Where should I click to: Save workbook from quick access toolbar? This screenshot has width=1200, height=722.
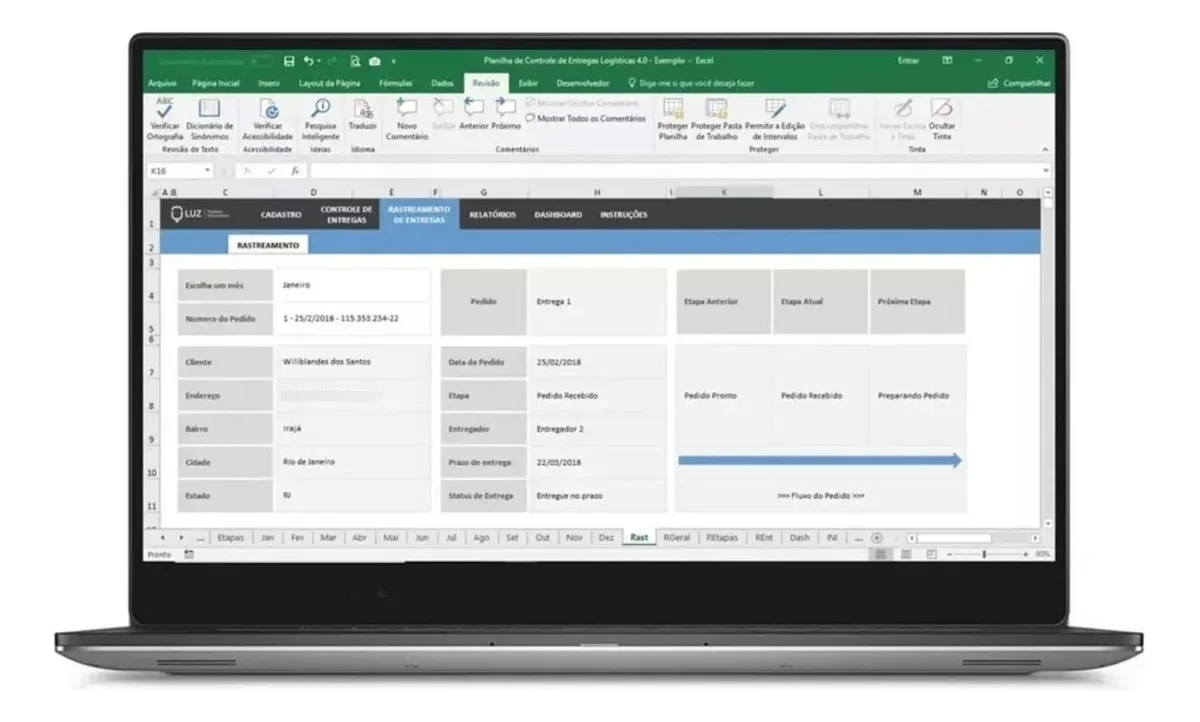point(289,61)
